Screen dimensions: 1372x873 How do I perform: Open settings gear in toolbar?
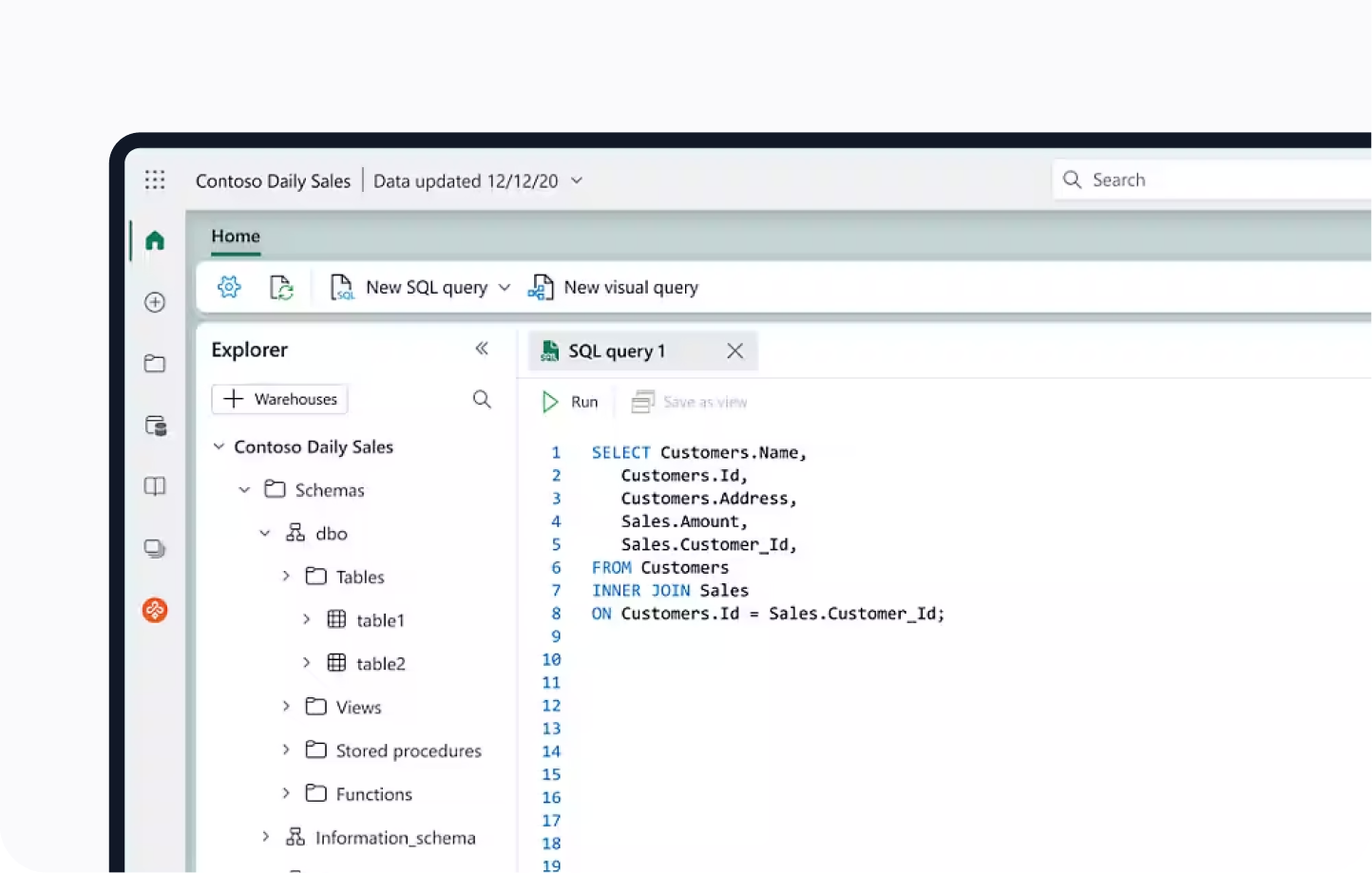click(229, 287)
